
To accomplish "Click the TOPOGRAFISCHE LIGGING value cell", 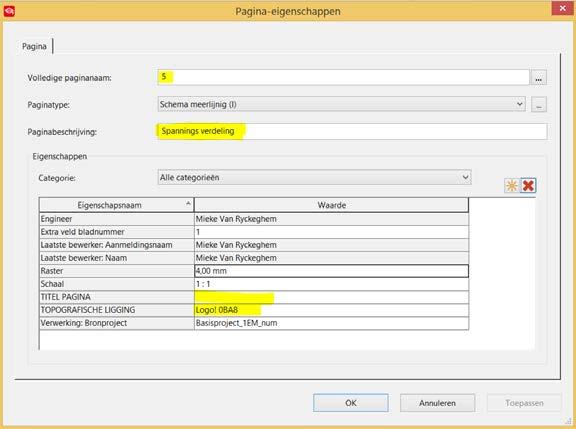I will (331, 310).
